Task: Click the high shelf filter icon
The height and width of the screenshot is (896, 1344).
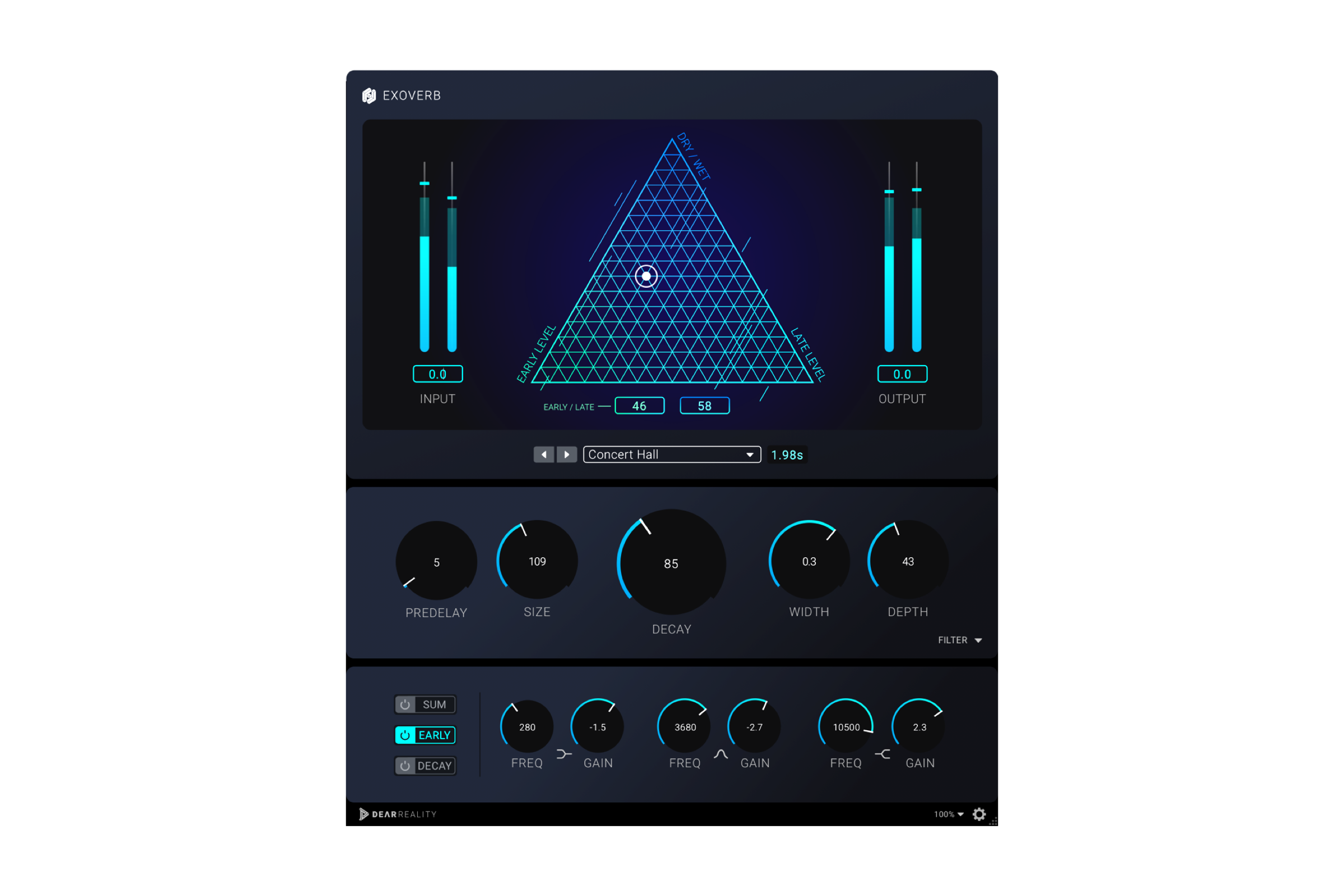Action: point(883,754)
